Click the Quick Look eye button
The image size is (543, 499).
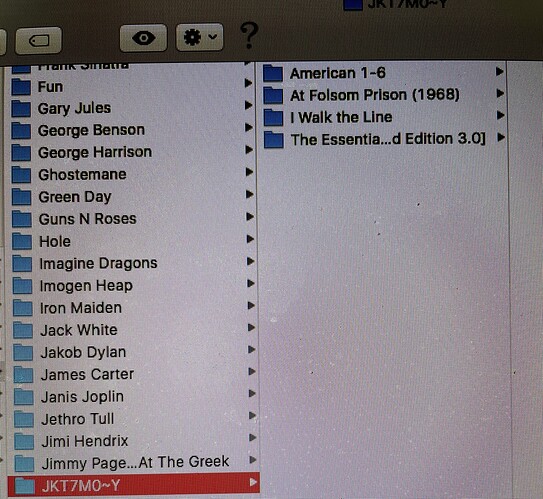[x=143, y=38]
